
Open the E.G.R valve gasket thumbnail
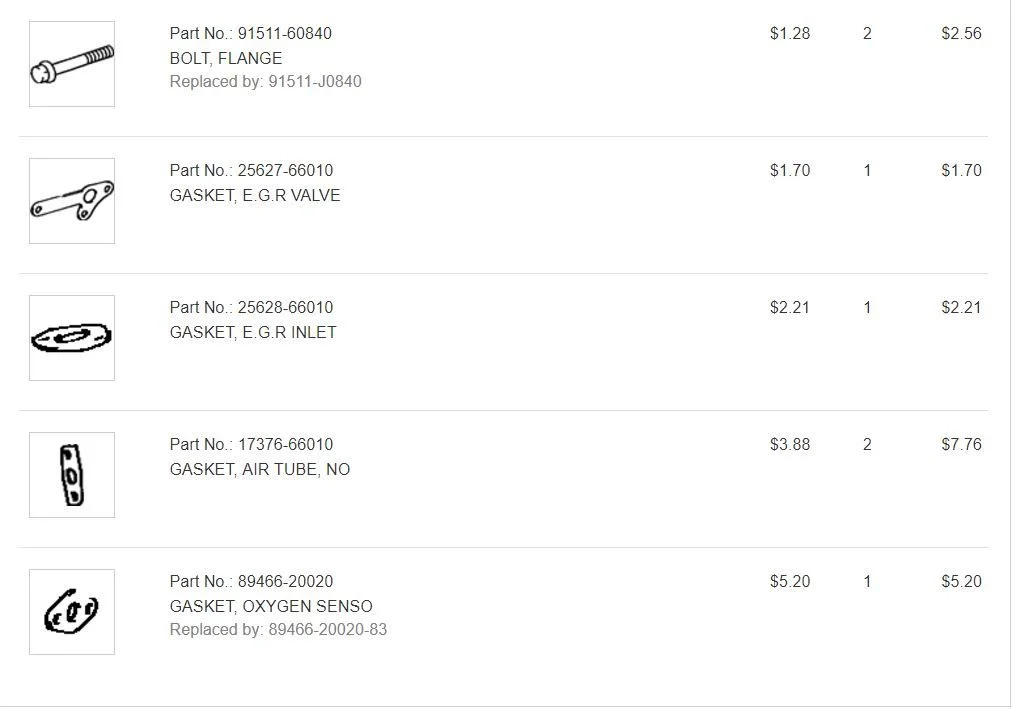pos(72,201)
